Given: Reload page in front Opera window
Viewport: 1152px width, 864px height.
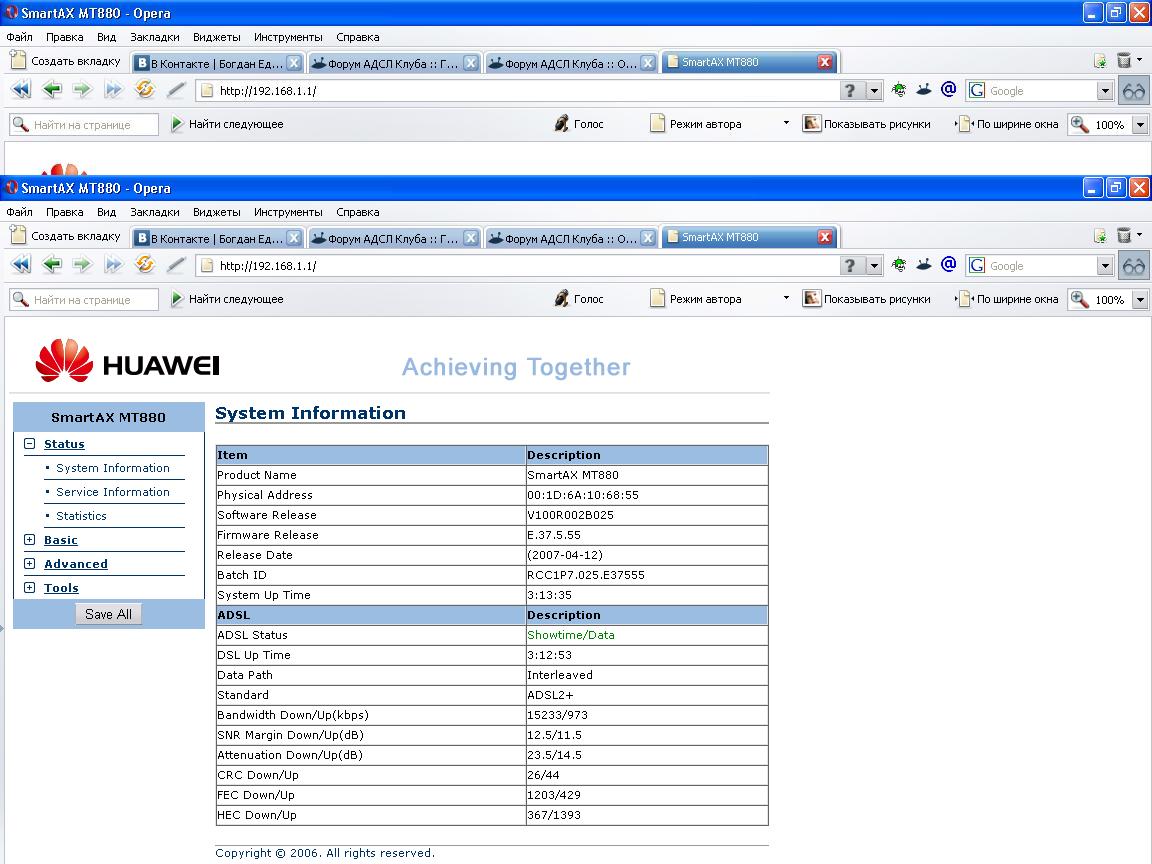Looking at the screenshot, I should tap(145, 264).
